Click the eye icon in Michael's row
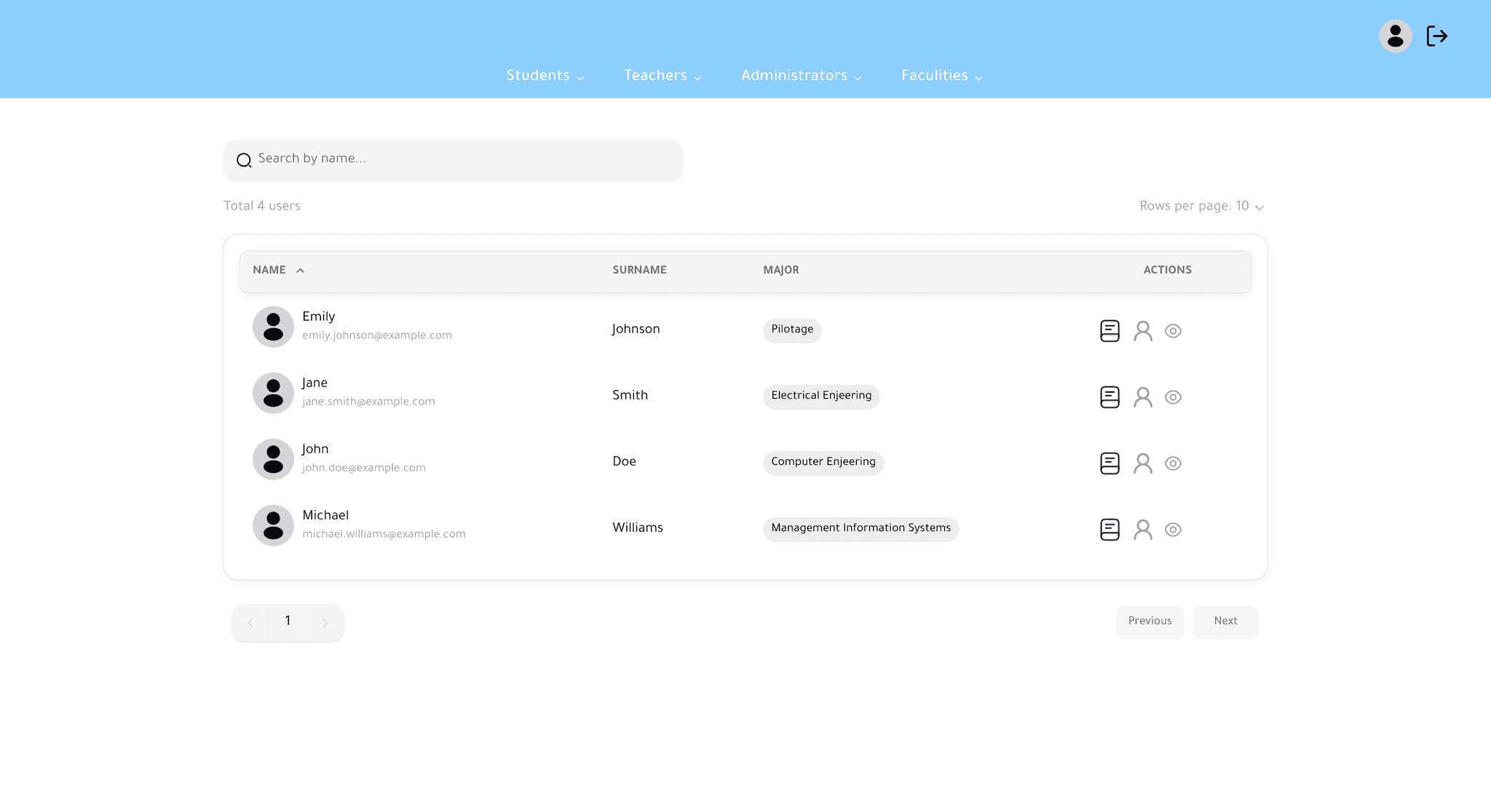This screenshot has height=812, width=1491. point(1173,530)
